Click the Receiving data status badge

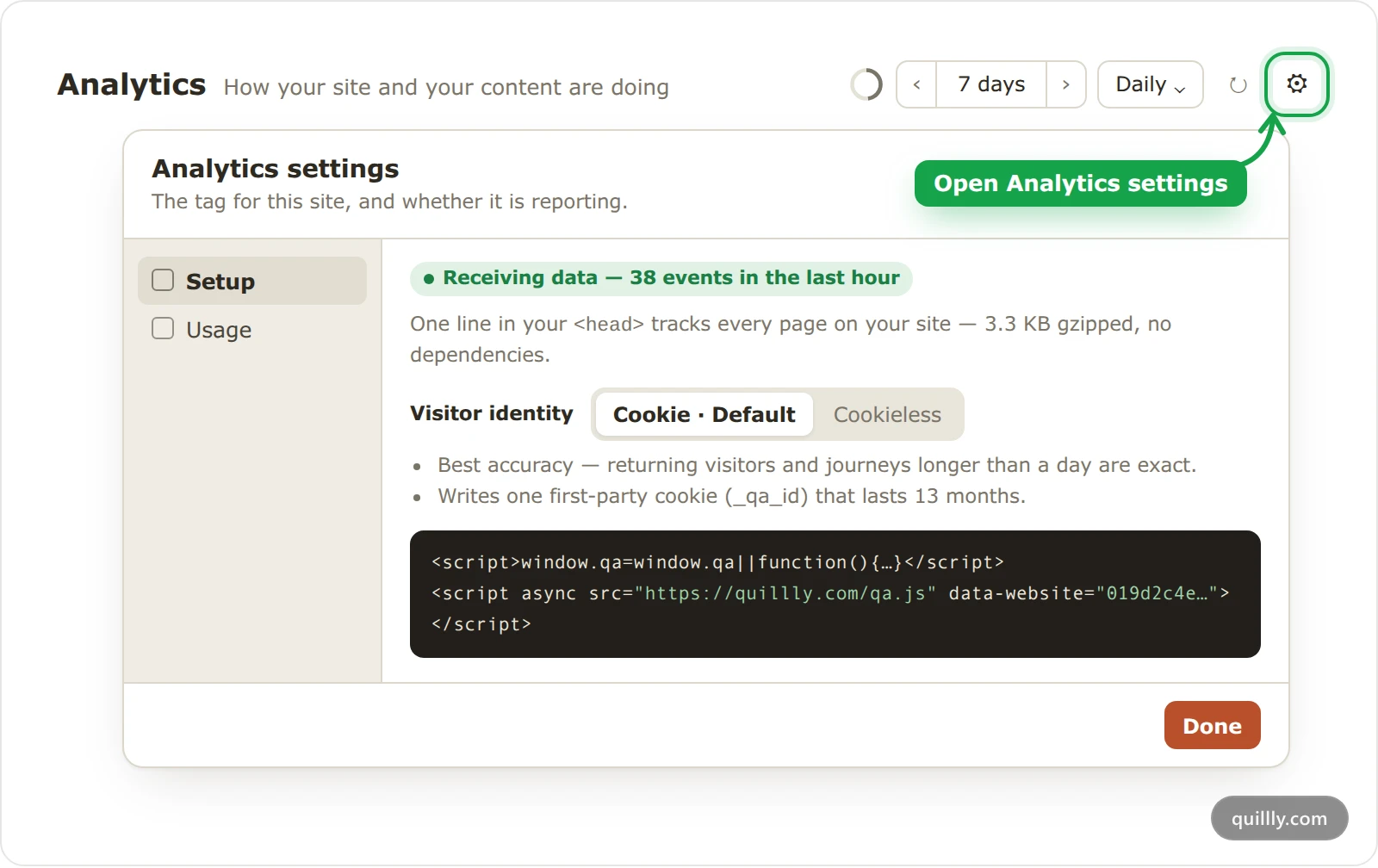coord(661,278)
